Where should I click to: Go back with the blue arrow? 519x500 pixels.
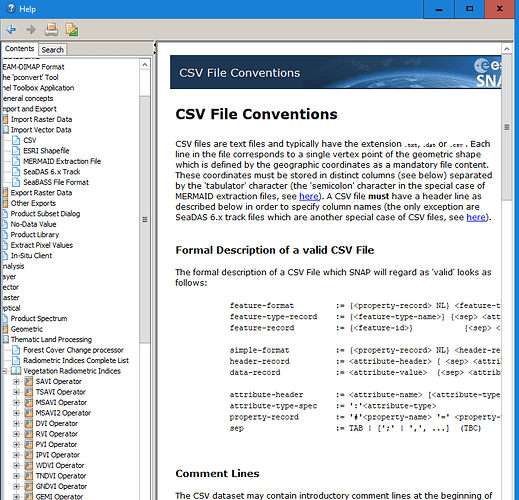11,30
